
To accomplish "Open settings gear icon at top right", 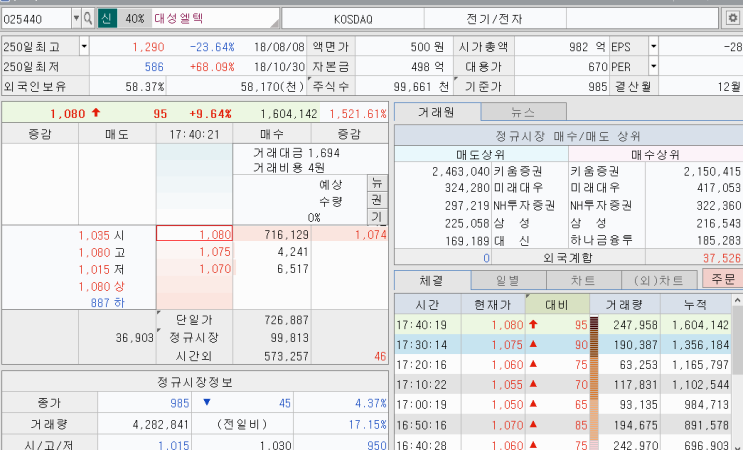I will (733, 18).
